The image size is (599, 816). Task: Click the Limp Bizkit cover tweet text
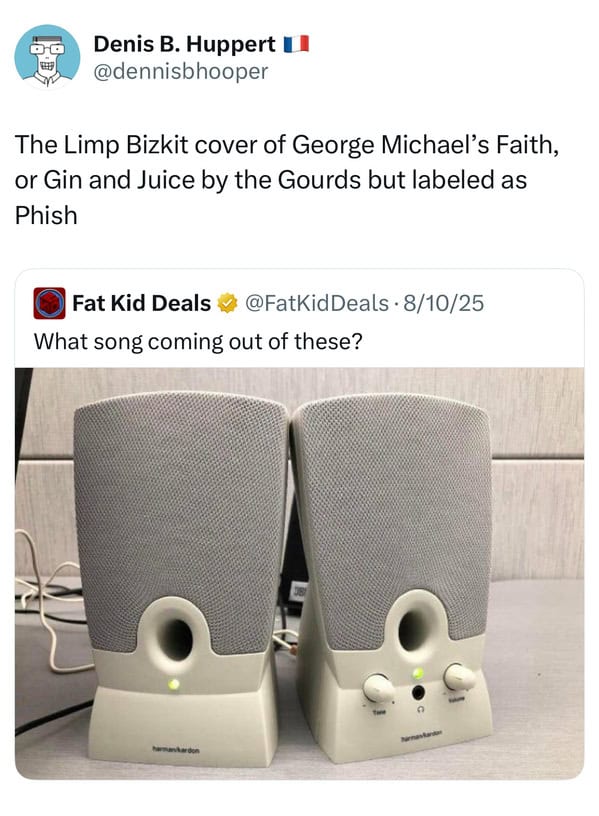(x=287, y=180)
